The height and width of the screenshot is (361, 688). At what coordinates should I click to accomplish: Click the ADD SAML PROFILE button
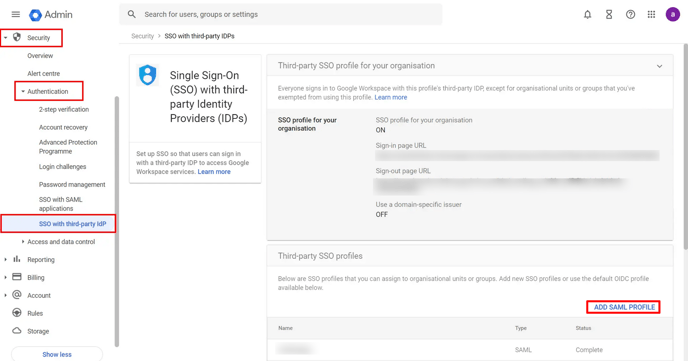coord(624,307)
